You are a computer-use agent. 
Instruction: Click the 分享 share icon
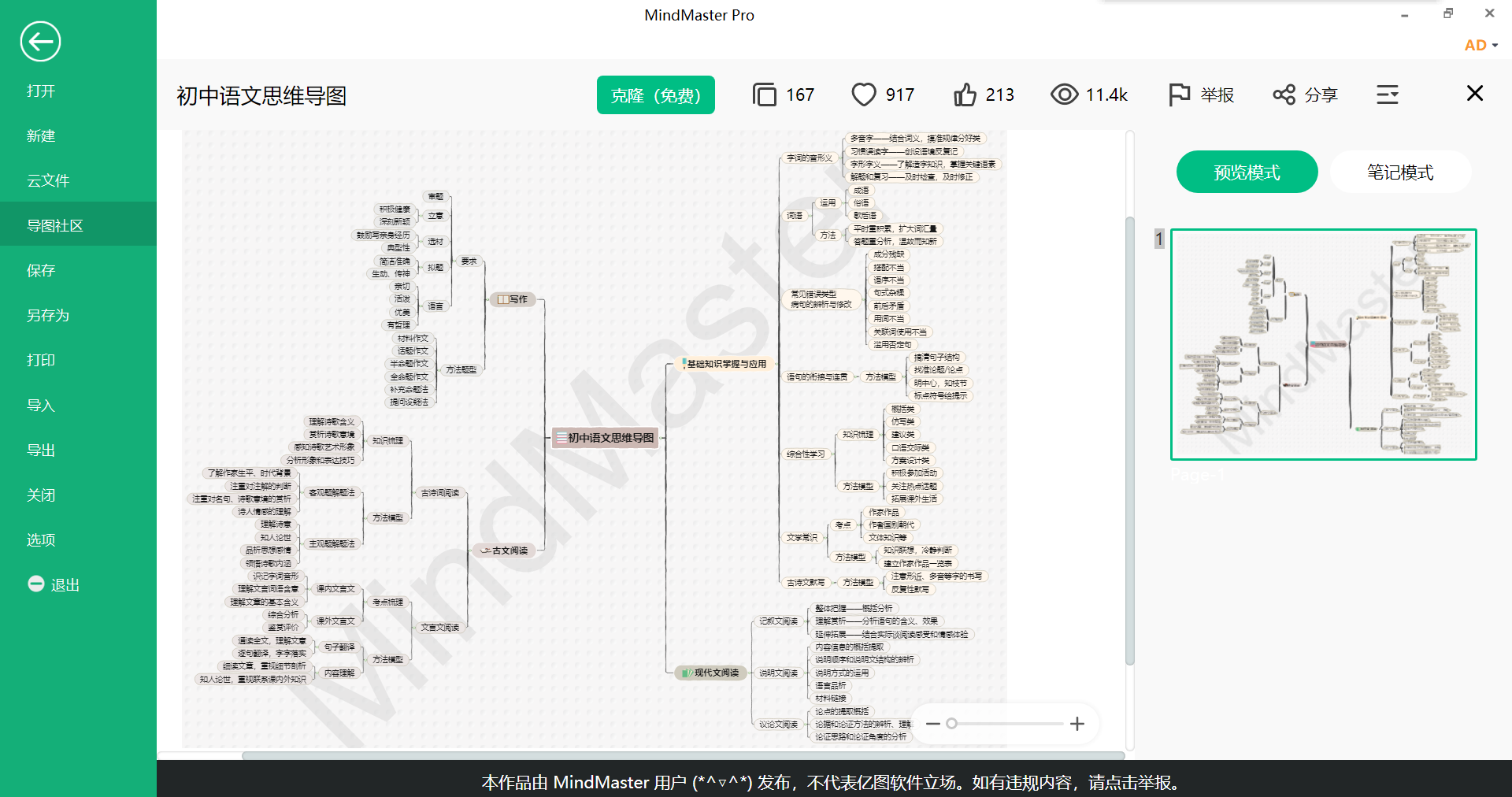(1284, 95)
